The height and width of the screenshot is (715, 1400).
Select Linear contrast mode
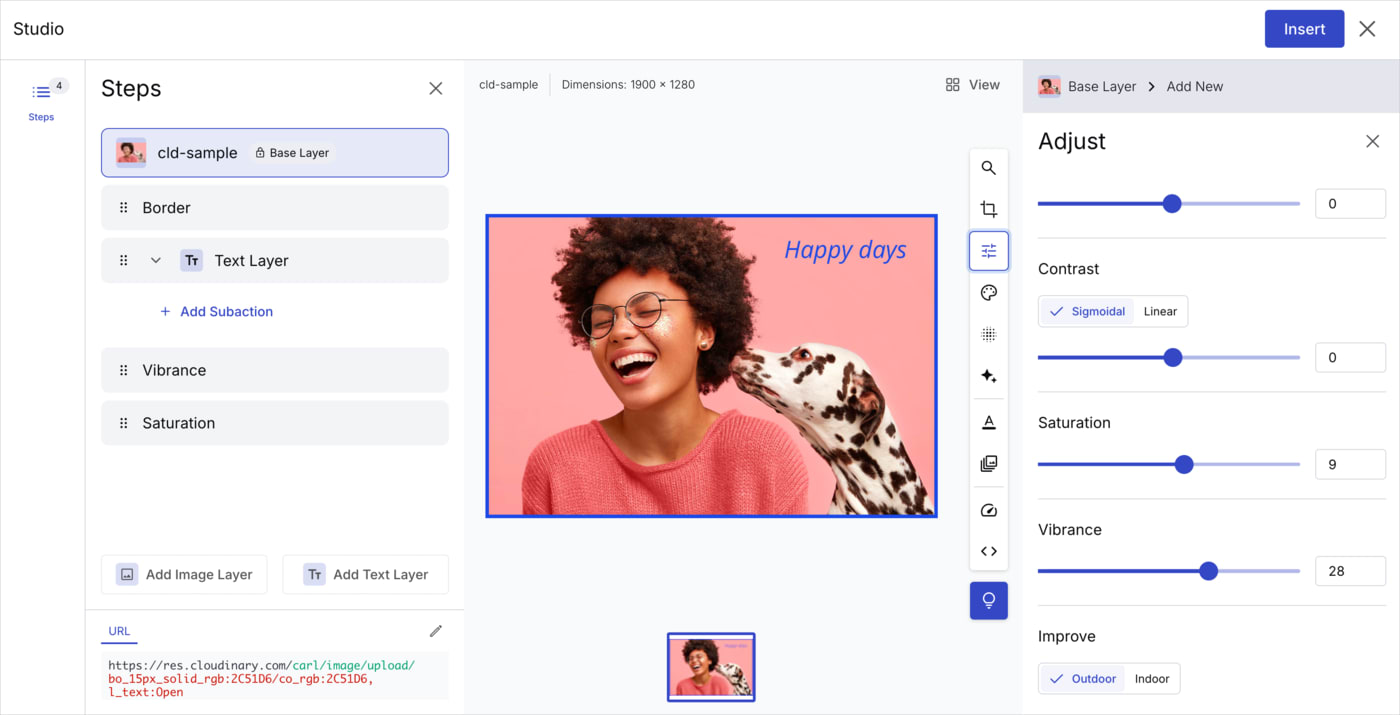coord(1160,311)
